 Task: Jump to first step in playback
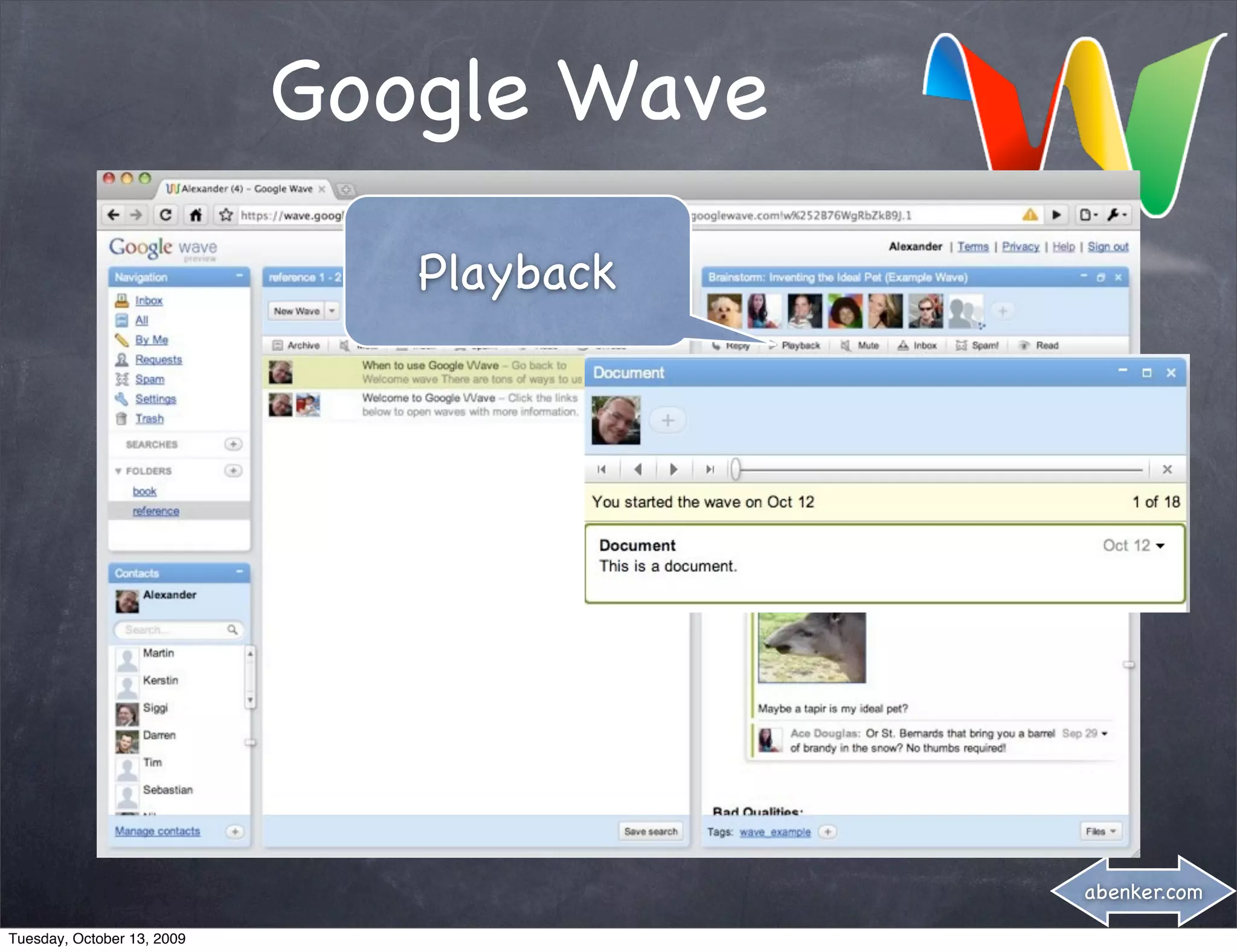602,469
